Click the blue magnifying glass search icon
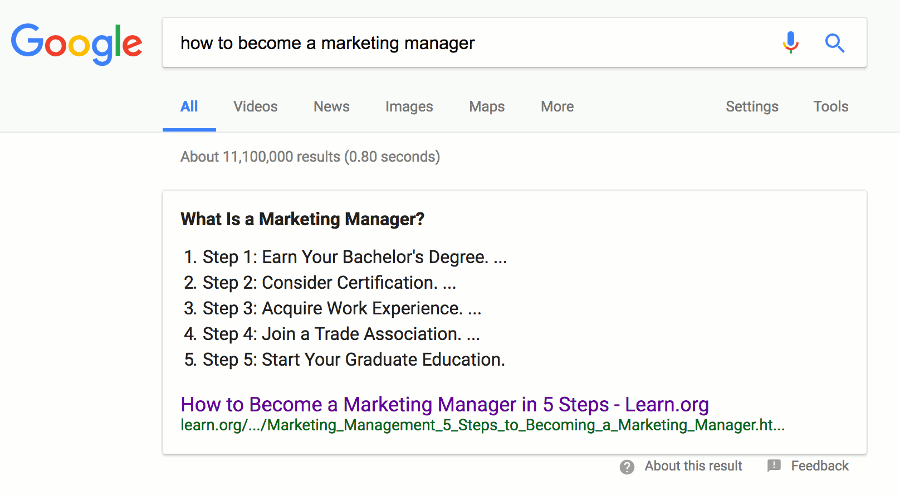This screenshot has width=900, height=495. pyautogui.click(x=835, y=43)
